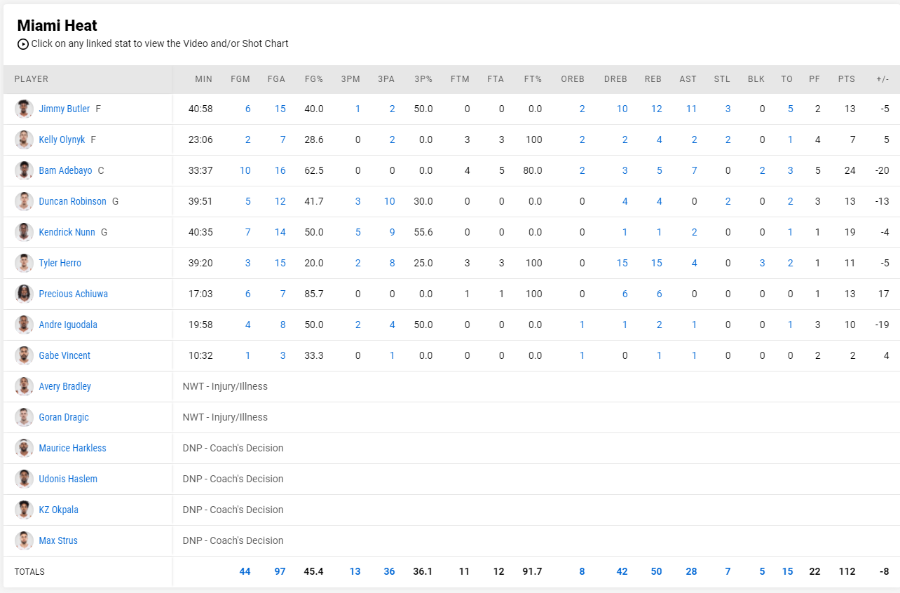Image resolution: width=900 pixels, height=593 pixels.
Task: Click KZ Okpala's headshot photo
Action: pyautogui.click(x=24, y=510)
